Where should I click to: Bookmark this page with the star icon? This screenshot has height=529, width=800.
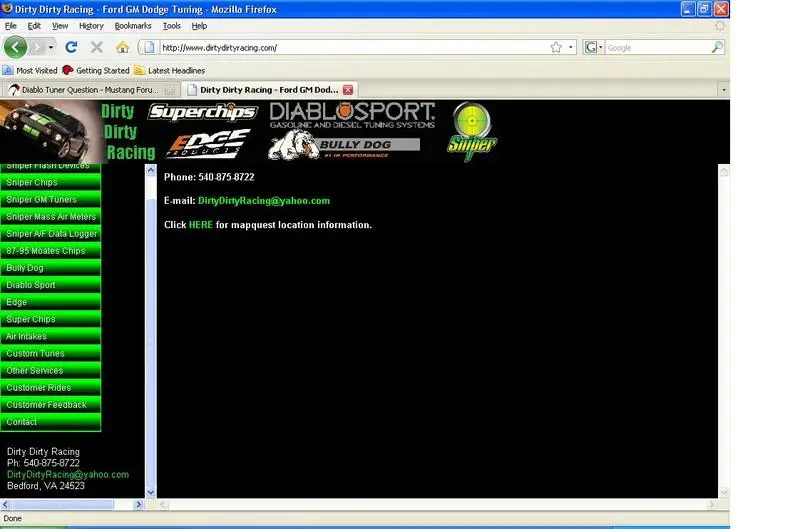(556, 47)
